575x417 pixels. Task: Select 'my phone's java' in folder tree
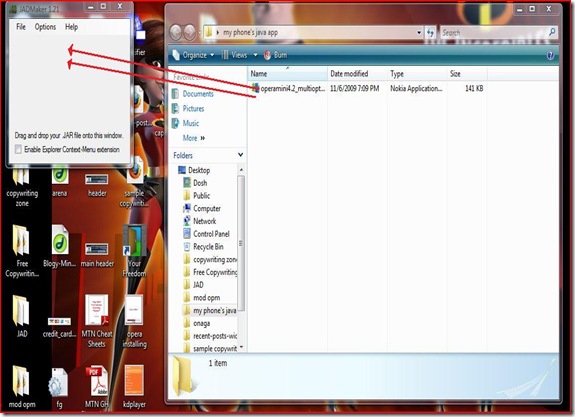click(210, 311)
